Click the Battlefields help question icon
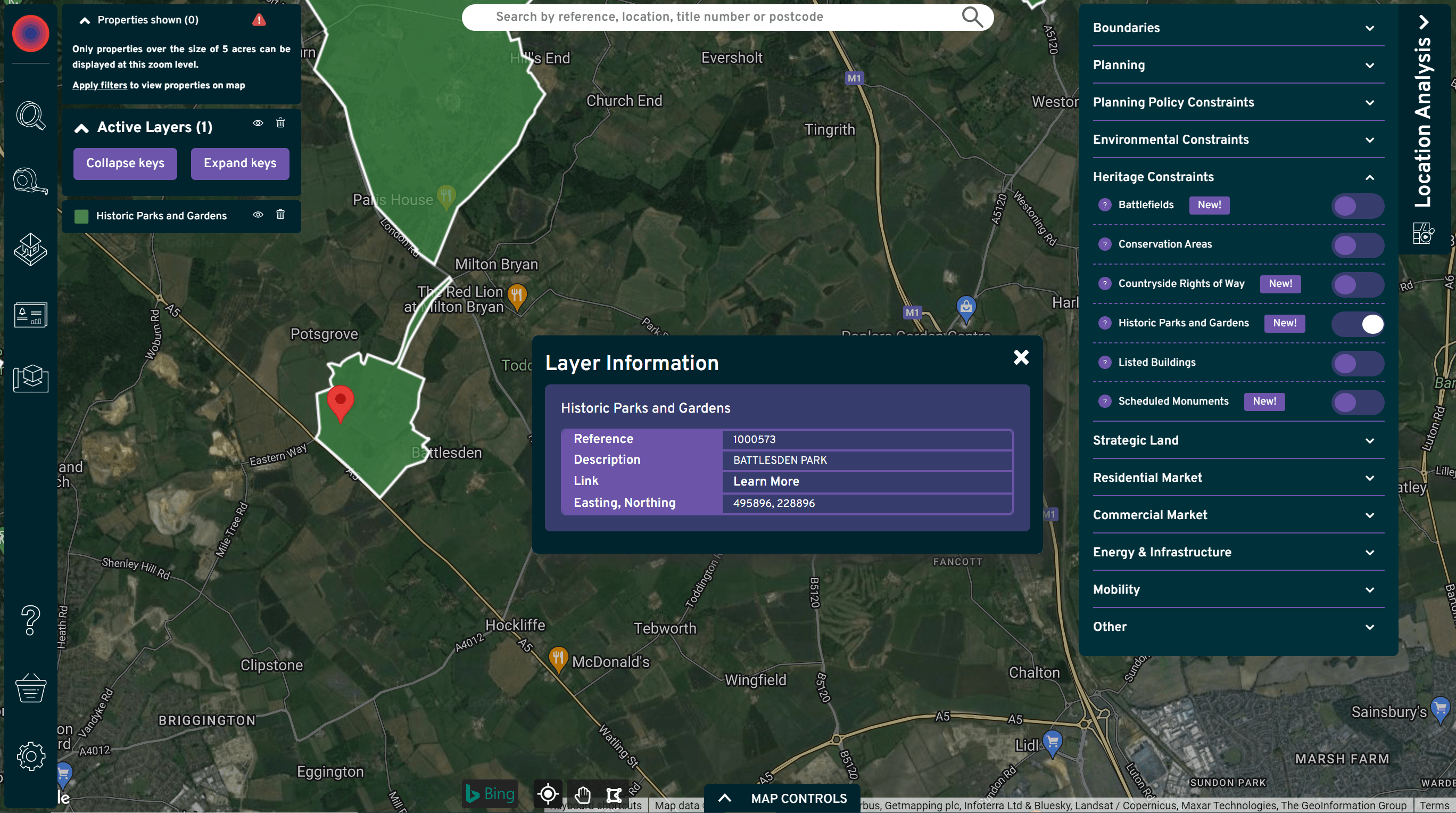 click(1104, 205)
